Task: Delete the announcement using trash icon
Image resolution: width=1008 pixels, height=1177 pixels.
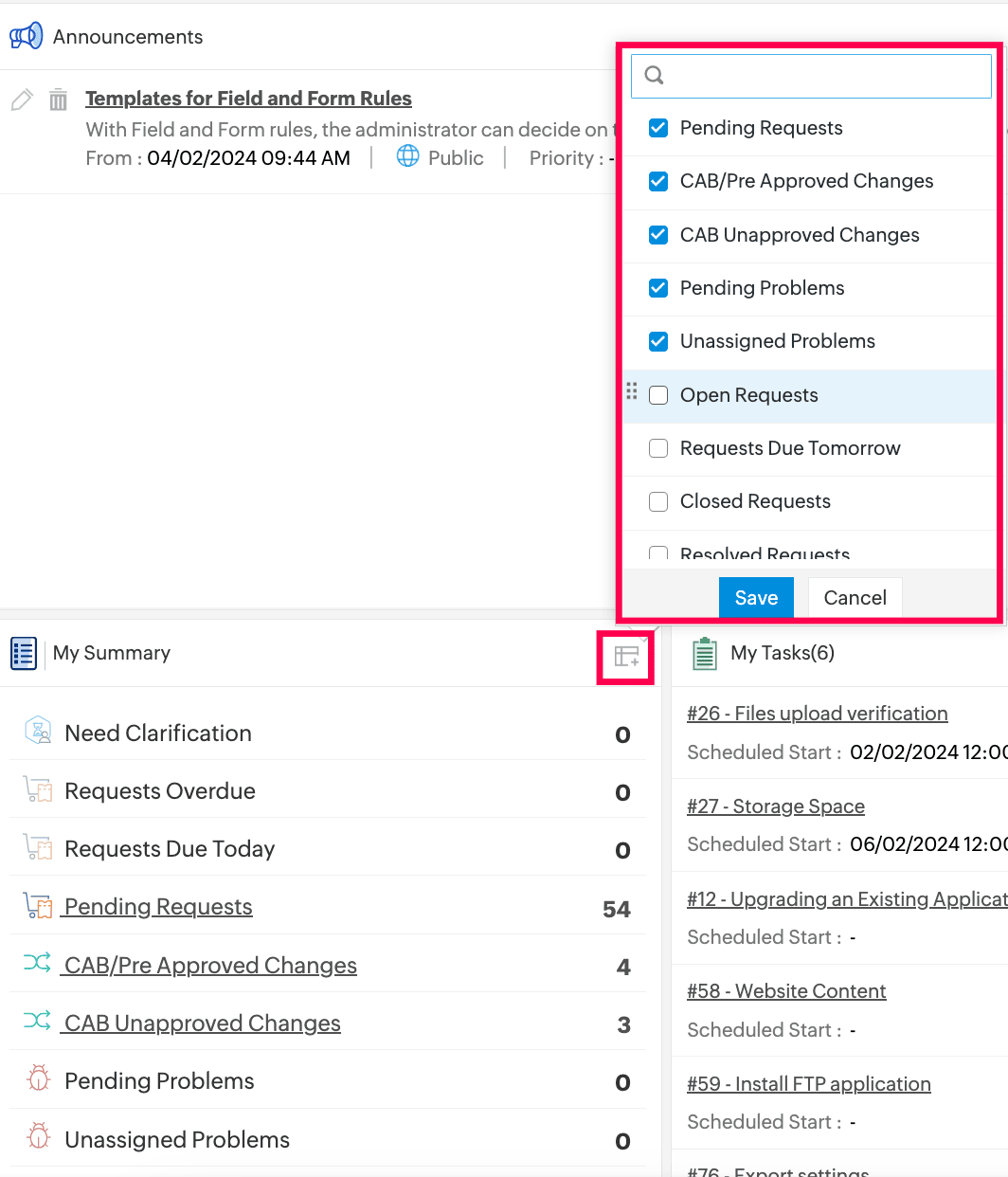Action: [x=59, y=100]
